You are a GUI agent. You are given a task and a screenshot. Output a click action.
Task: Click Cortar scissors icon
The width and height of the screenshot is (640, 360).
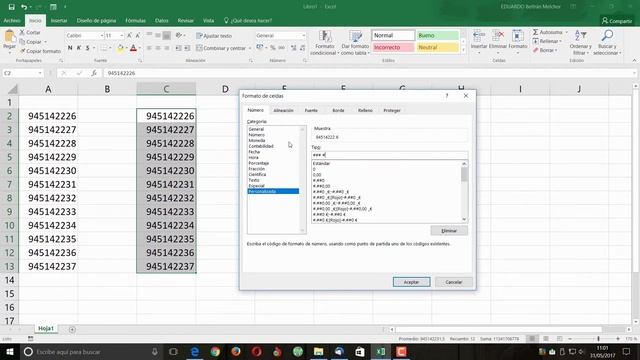[22, 32]
